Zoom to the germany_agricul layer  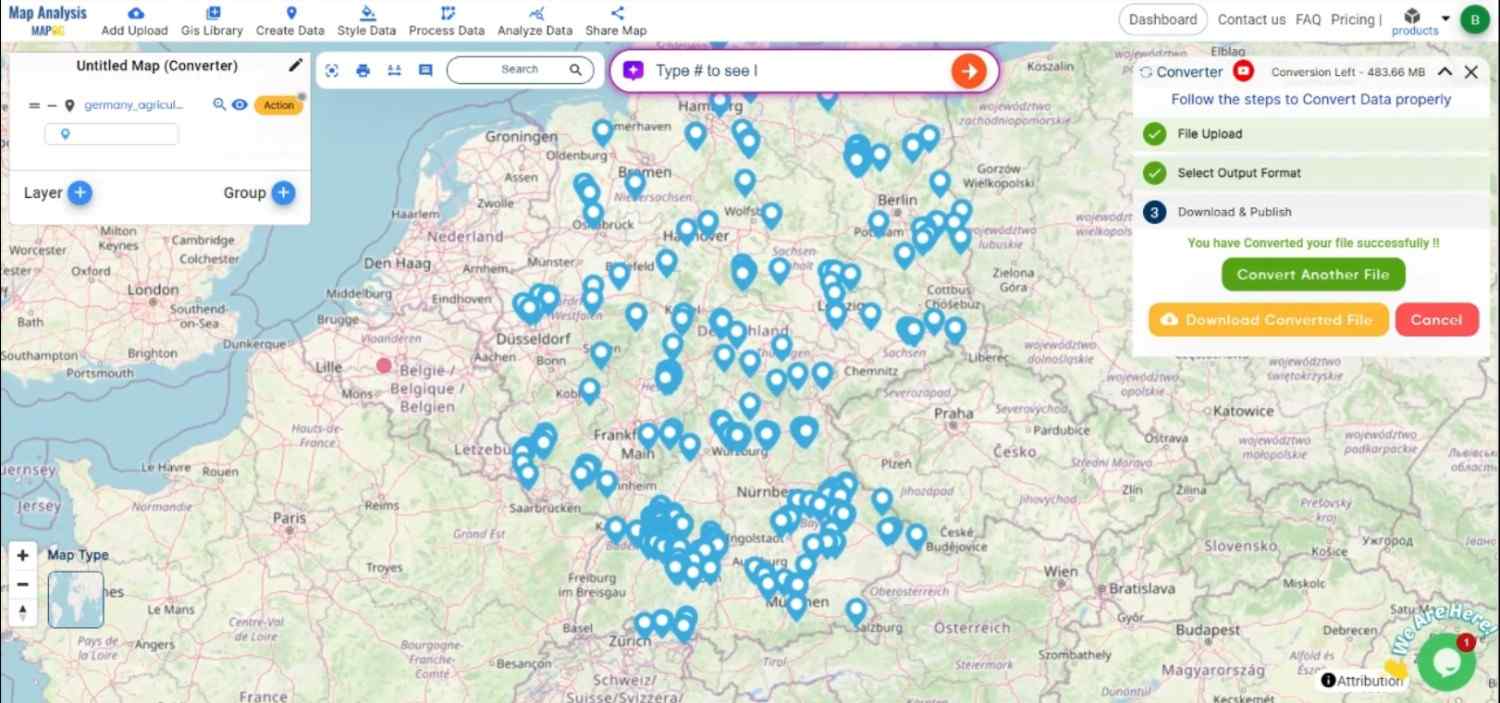pyautogui.click(x=219, y=104)
